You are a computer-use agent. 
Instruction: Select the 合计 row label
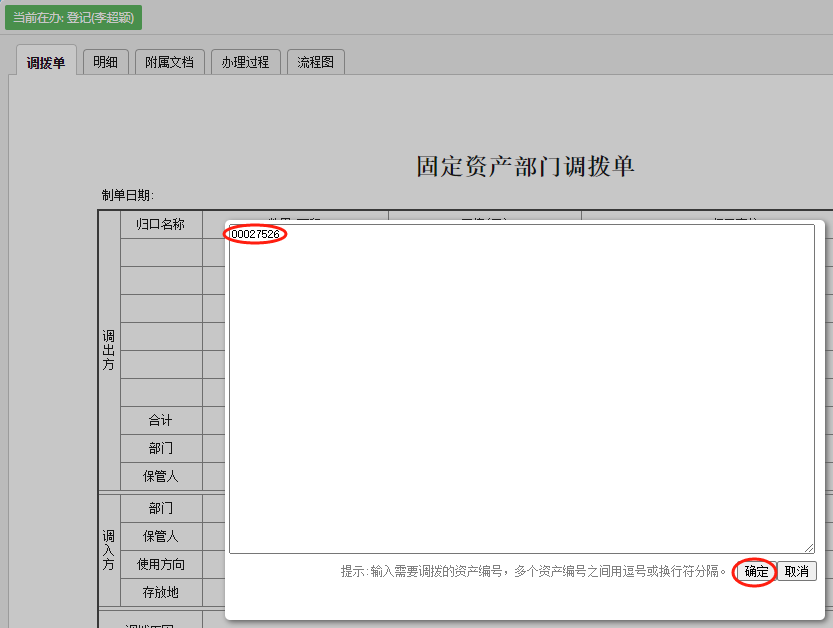pos(160,420)
